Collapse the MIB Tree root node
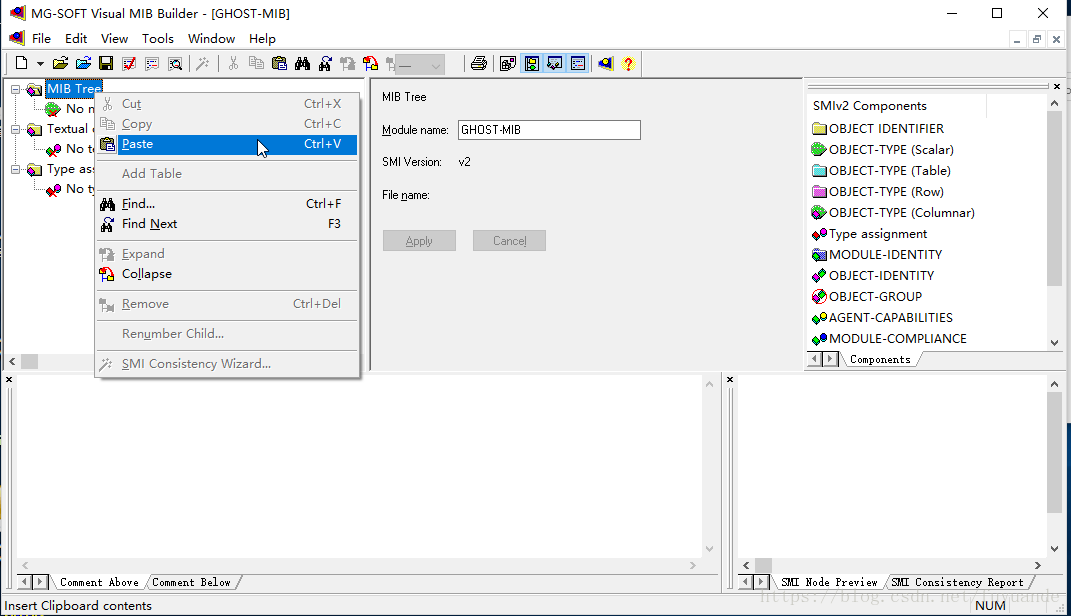Image resolution: width=1071 pixels, height=616 pixels. (15, 89)
